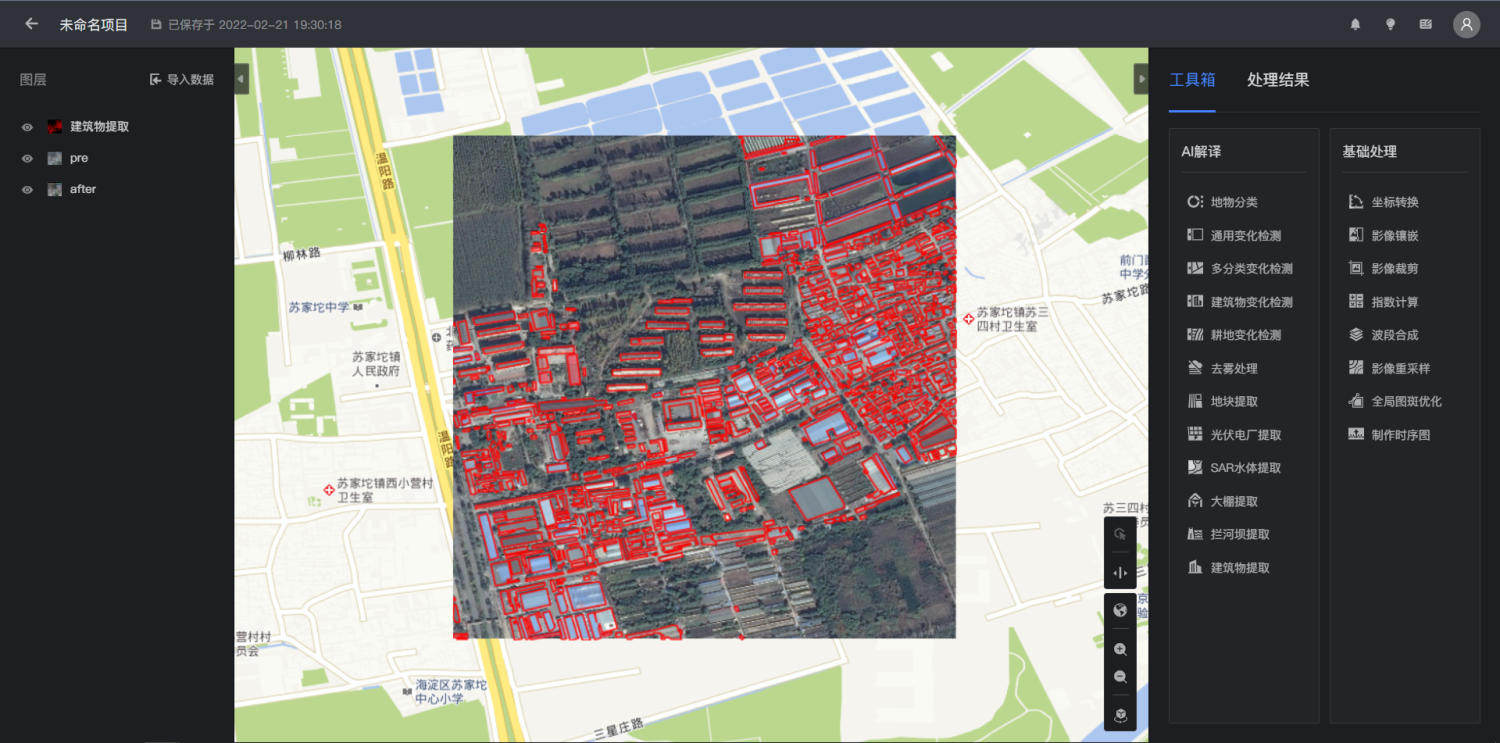
Task: Select the 未命名项目 project title
Action: [x=94, y=25]
